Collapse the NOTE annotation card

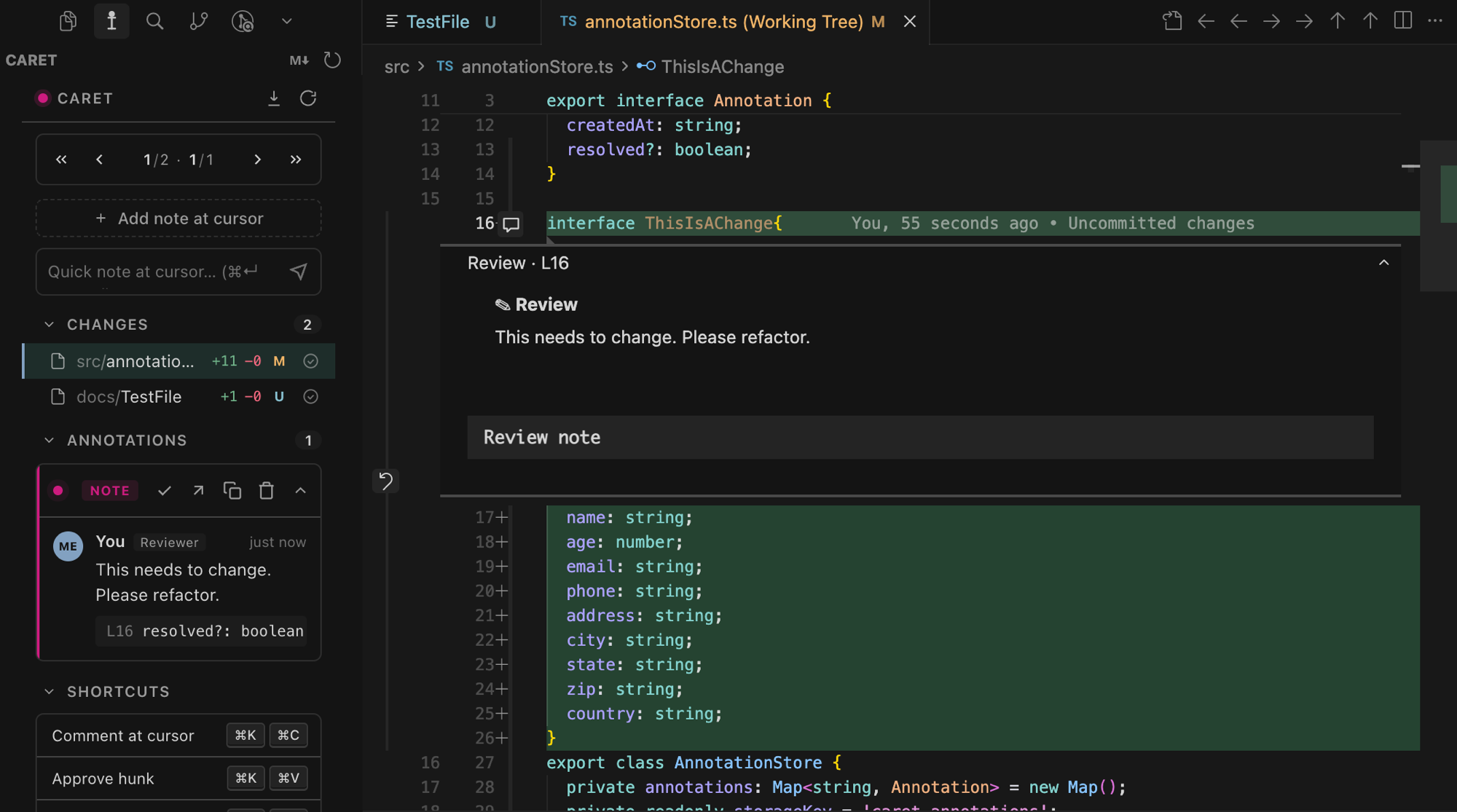[x=301, y=491]
